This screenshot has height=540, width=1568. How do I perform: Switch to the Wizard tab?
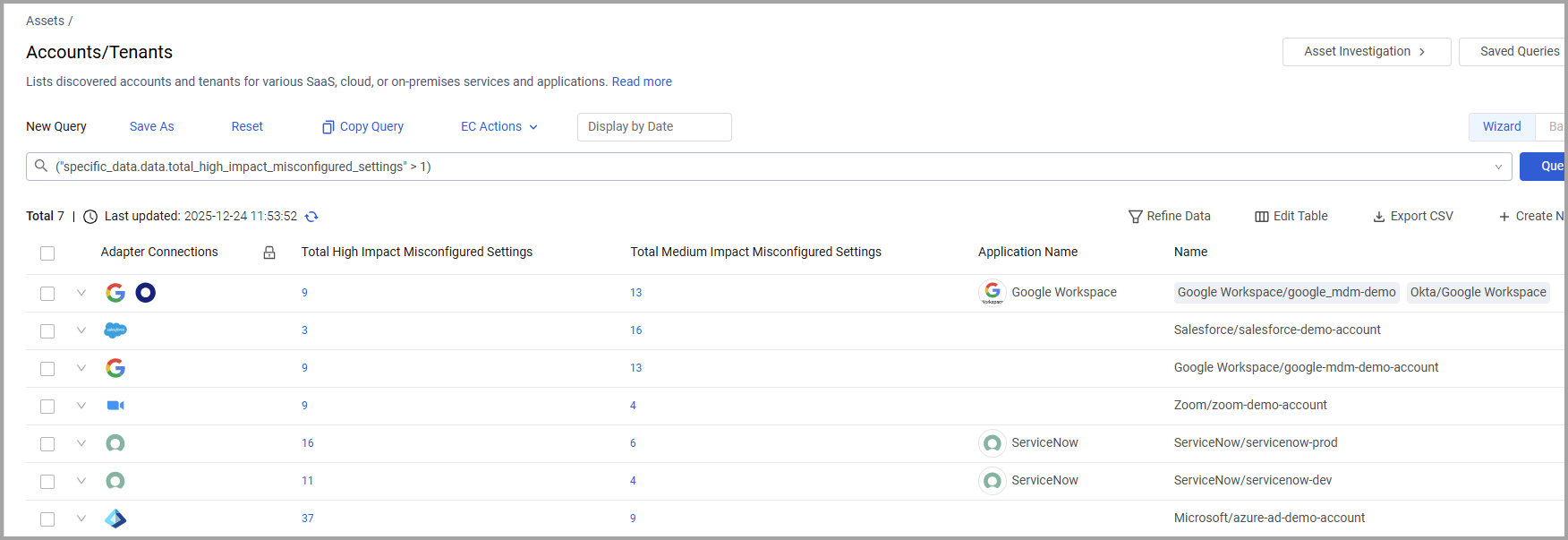point(1501,127)
